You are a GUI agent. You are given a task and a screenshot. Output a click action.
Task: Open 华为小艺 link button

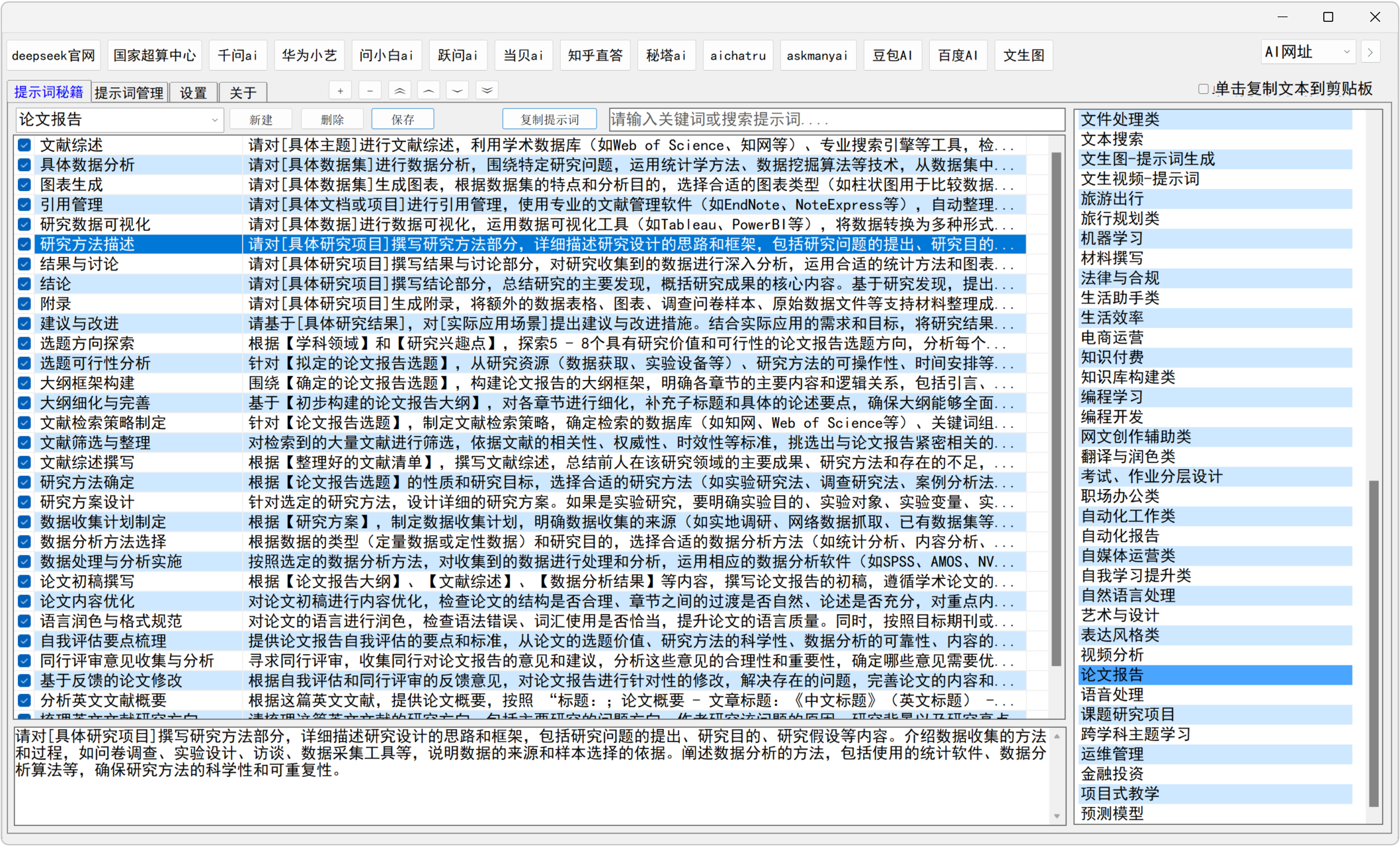coord(309,56)
